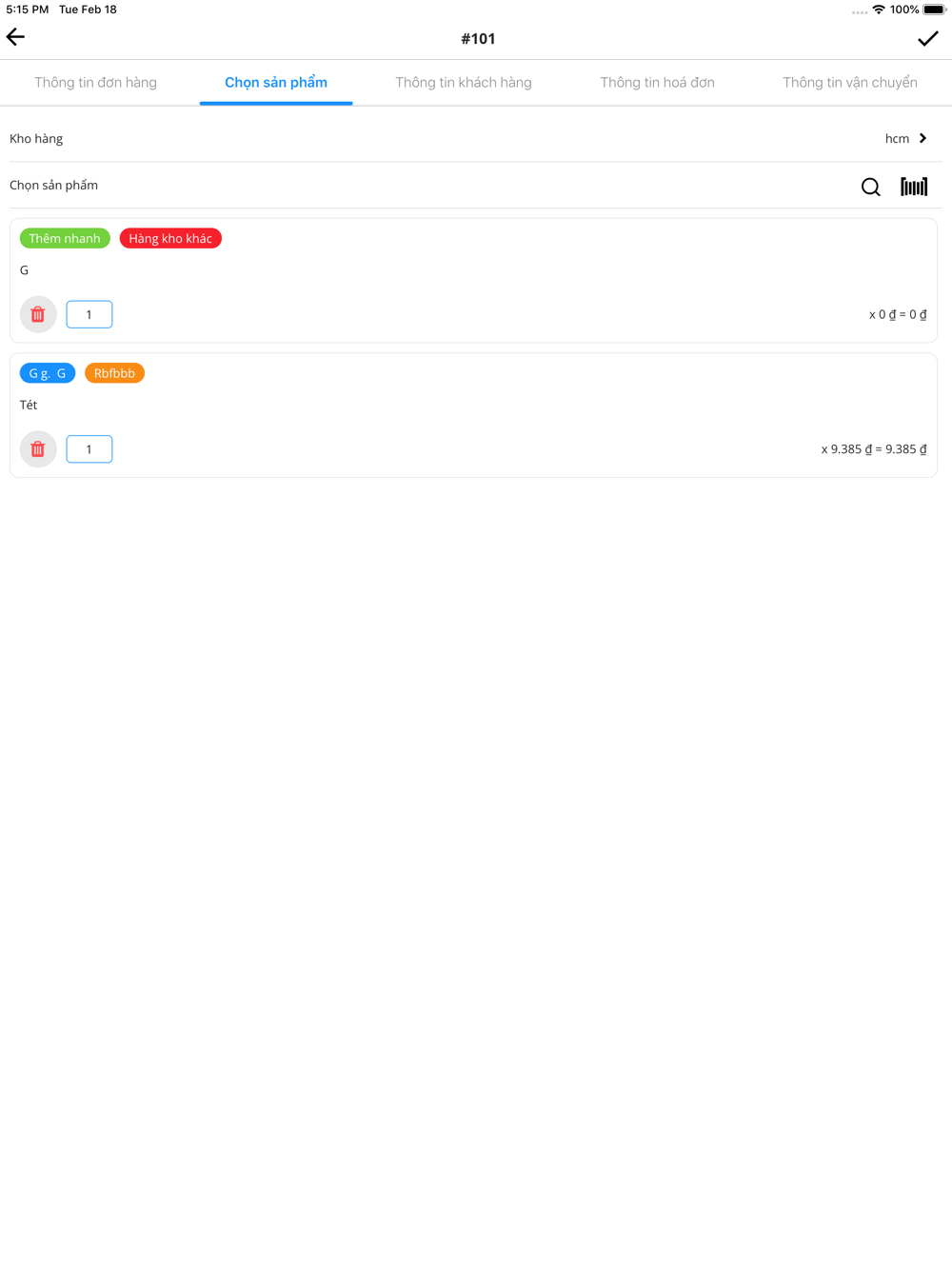Viewport: 952px width, 1270px height.
Task: Edit quantity field for product Tét
Action: [89, 449]
